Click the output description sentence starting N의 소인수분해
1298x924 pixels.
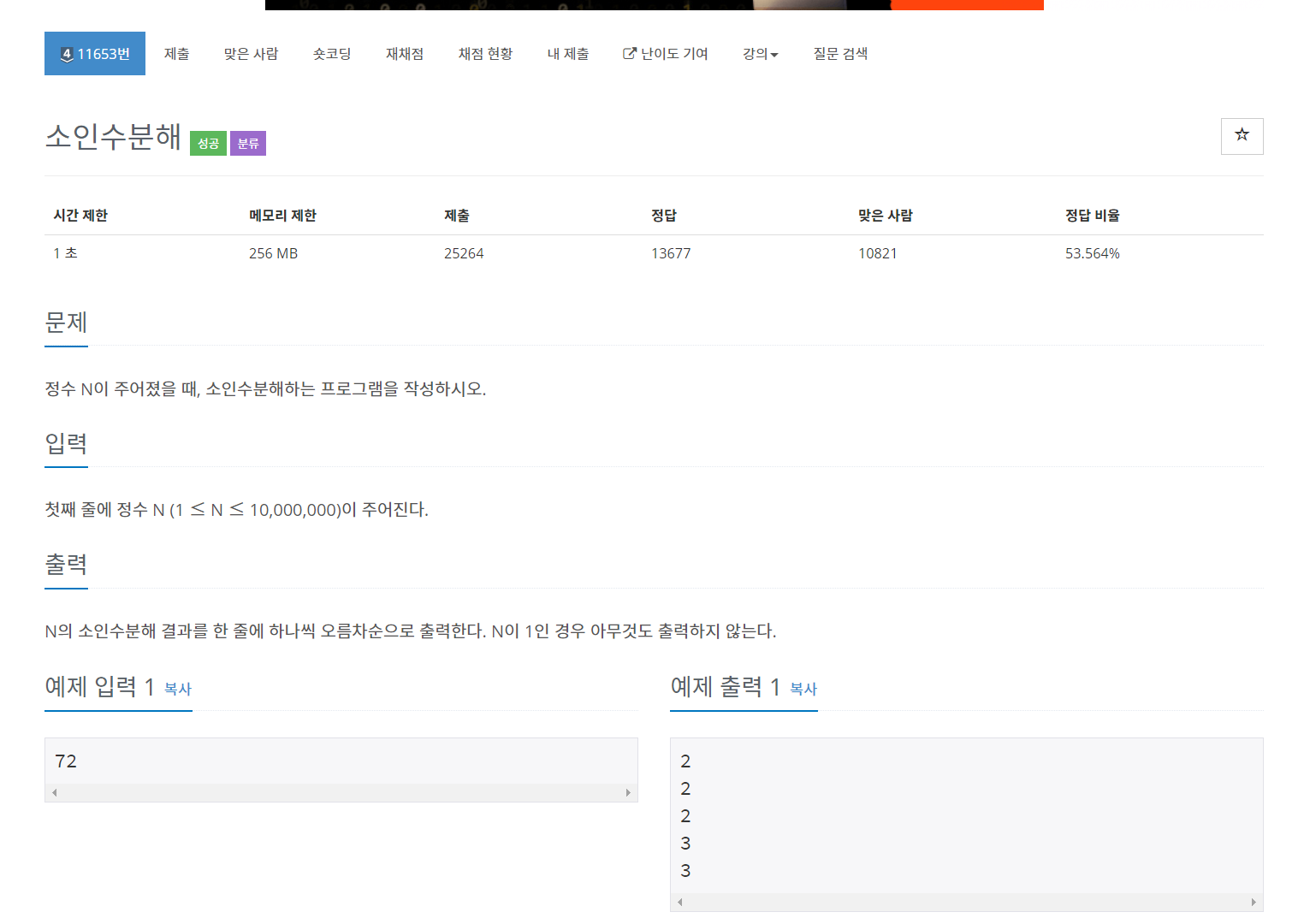[x=411, y=631]
